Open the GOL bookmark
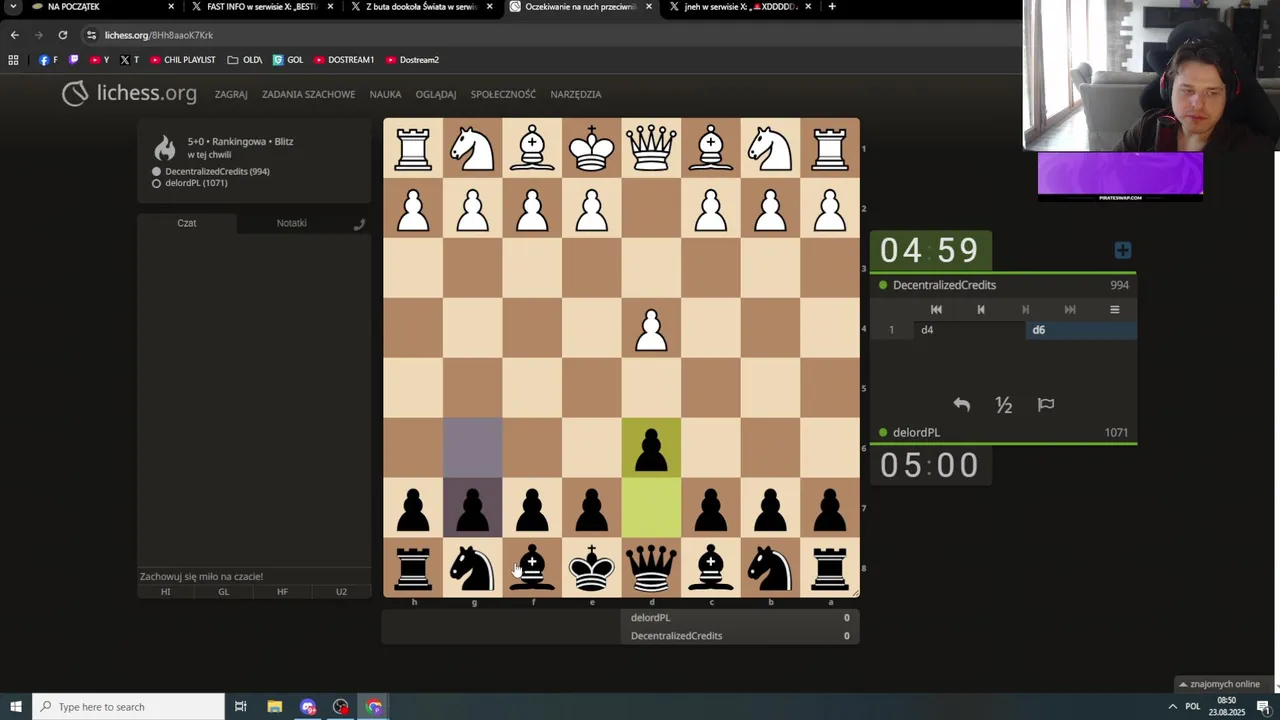The width and height of the screenshot is (1280, 720). pyautogui.click(x=288, y=60)
